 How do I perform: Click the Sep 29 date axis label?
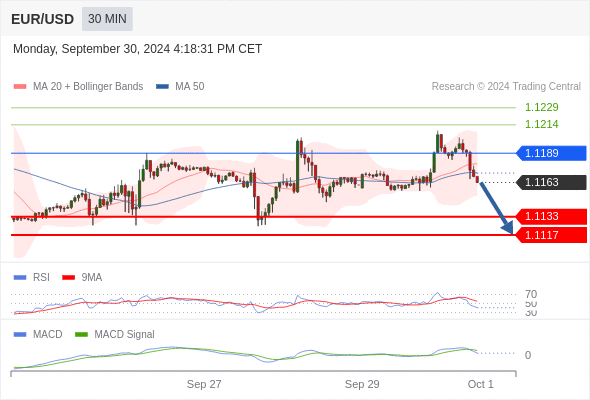[x=362, y=384]
